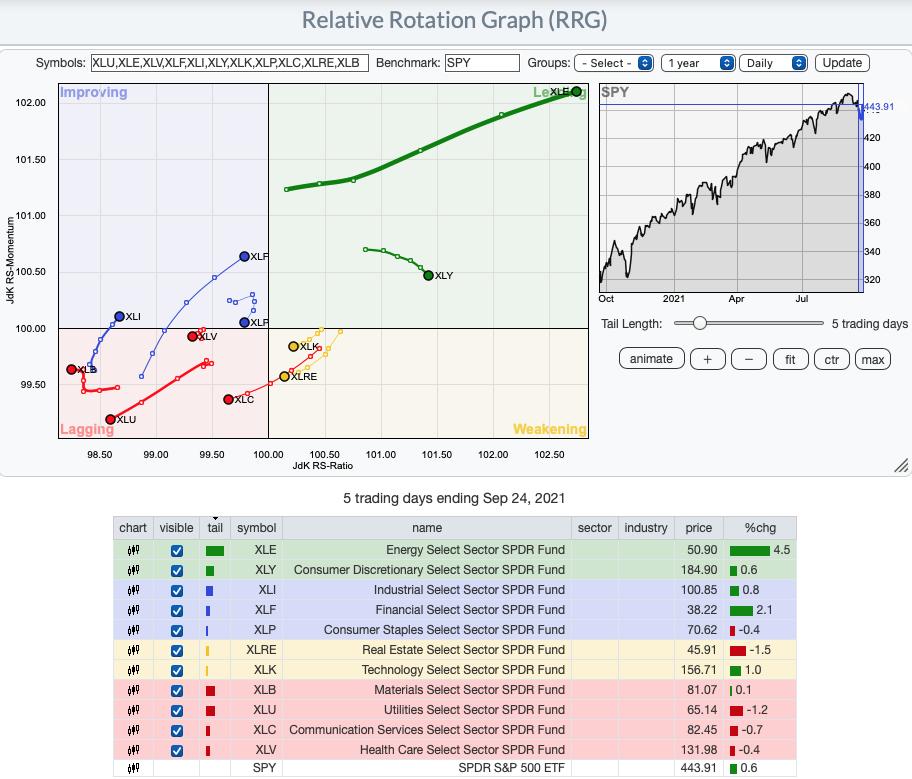The height and width of the screenshot is (779, 912).
Task: Open the XLY chart icon
Action: coord(133,570)
